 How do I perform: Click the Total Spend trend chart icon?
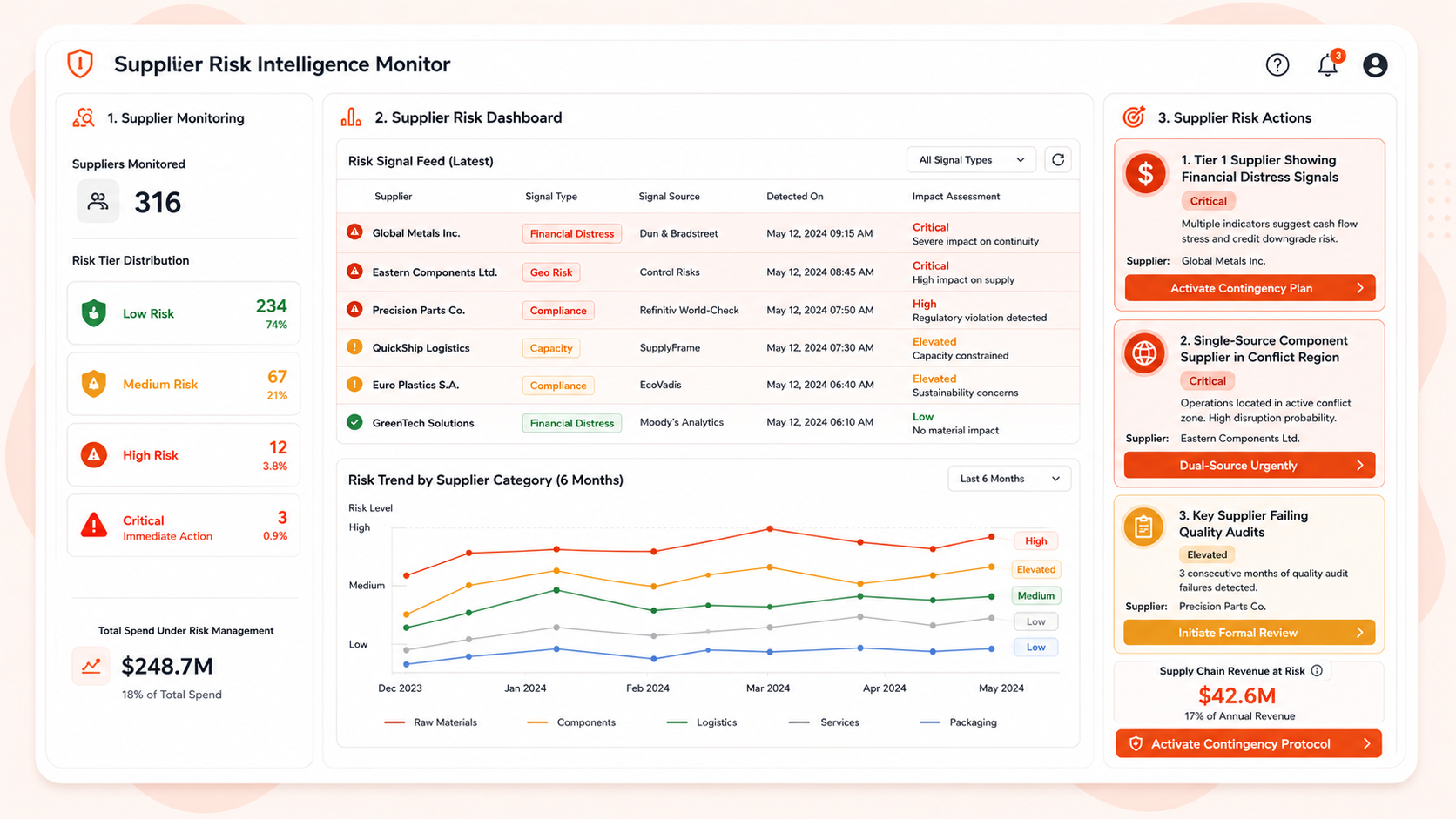click(91, 667)
